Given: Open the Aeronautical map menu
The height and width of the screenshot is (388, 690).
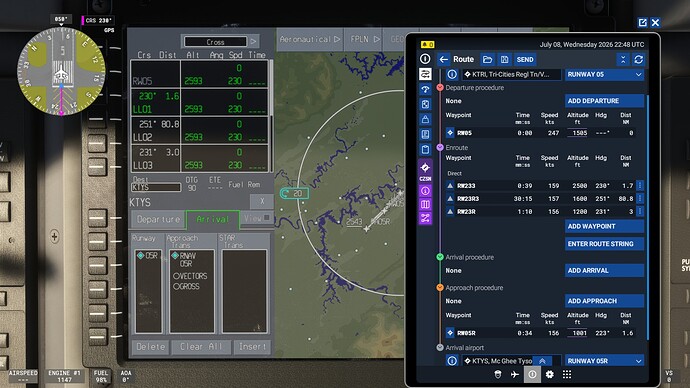Looking at the screenshot, I should (310, 39).
